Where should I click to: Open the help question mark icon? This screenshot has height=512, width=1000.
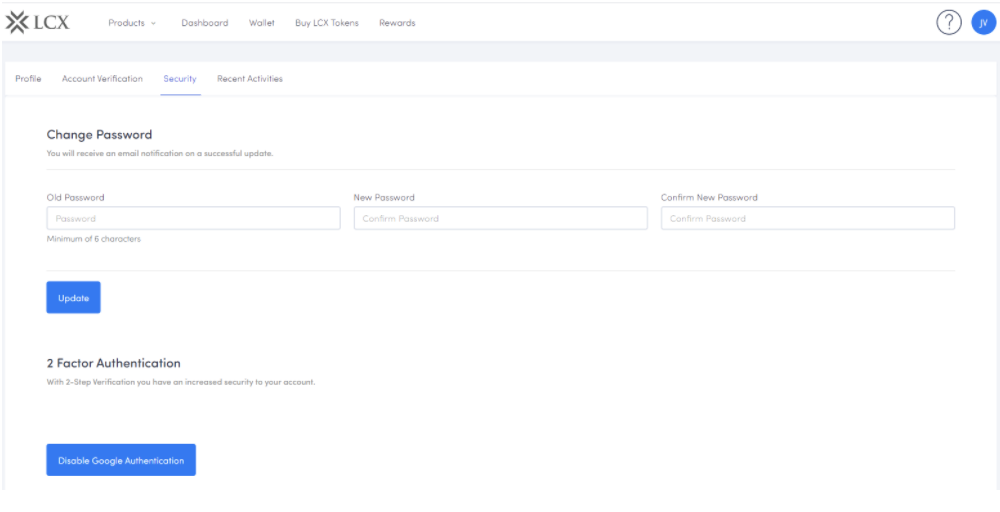(948, 23)
